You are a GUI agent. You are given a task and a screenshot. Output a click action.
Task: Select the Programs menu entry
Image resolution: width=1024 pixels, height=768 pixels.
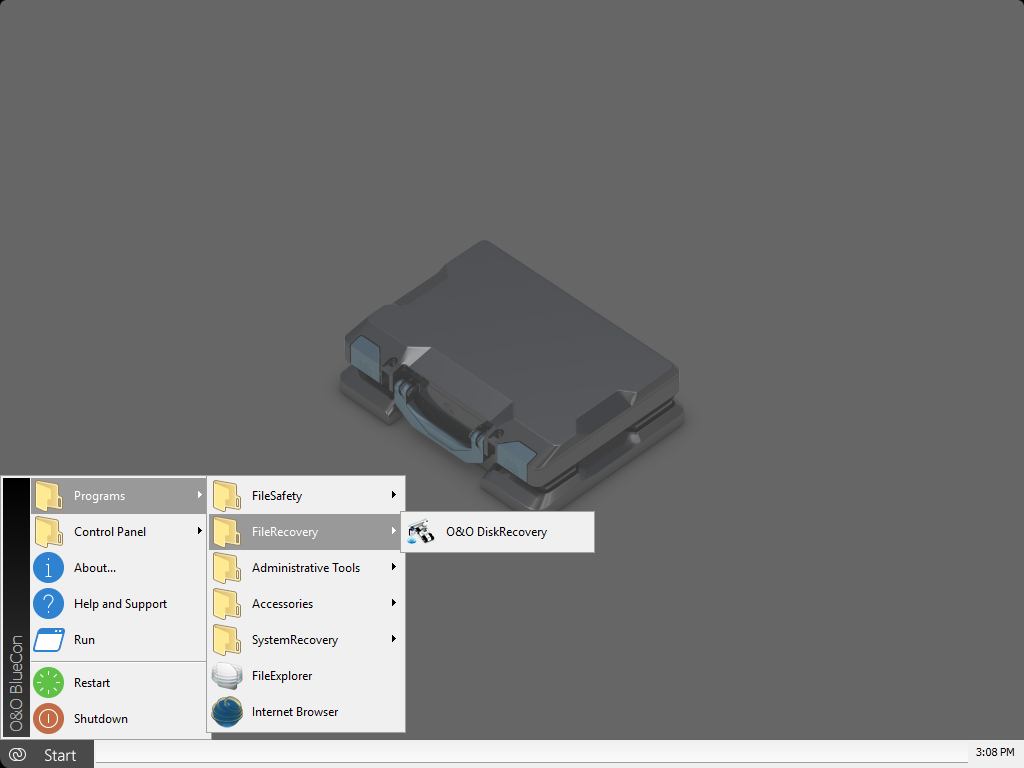(119, 496)
